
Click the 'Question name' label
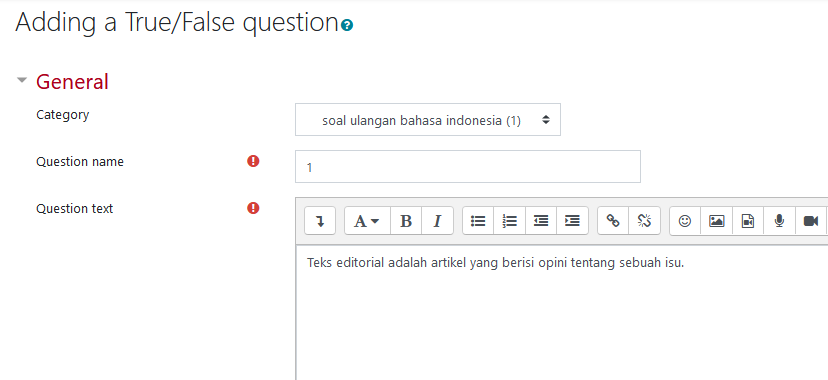click(x=80, y=162)
